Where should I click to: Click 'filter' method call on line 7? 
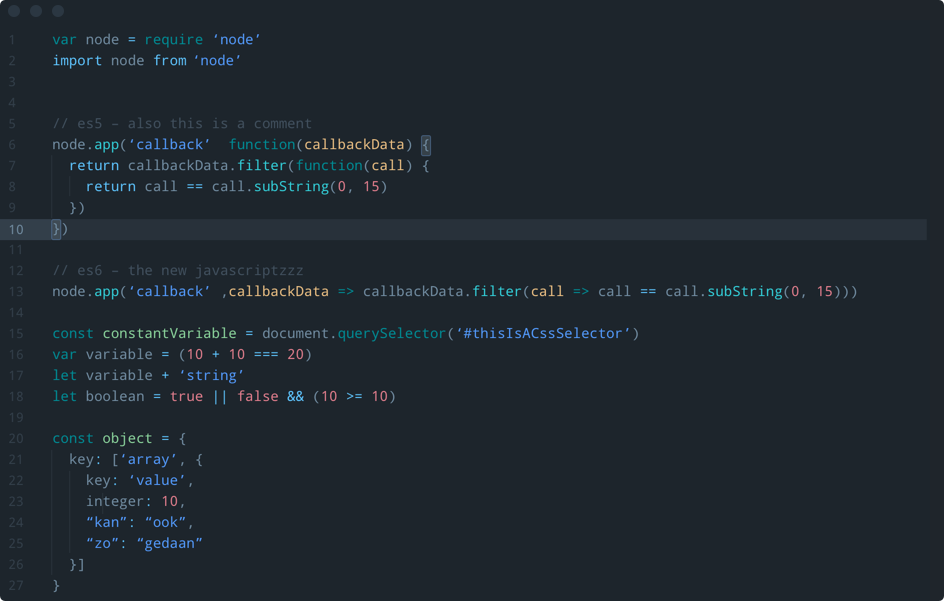click(x=262, y=165)
